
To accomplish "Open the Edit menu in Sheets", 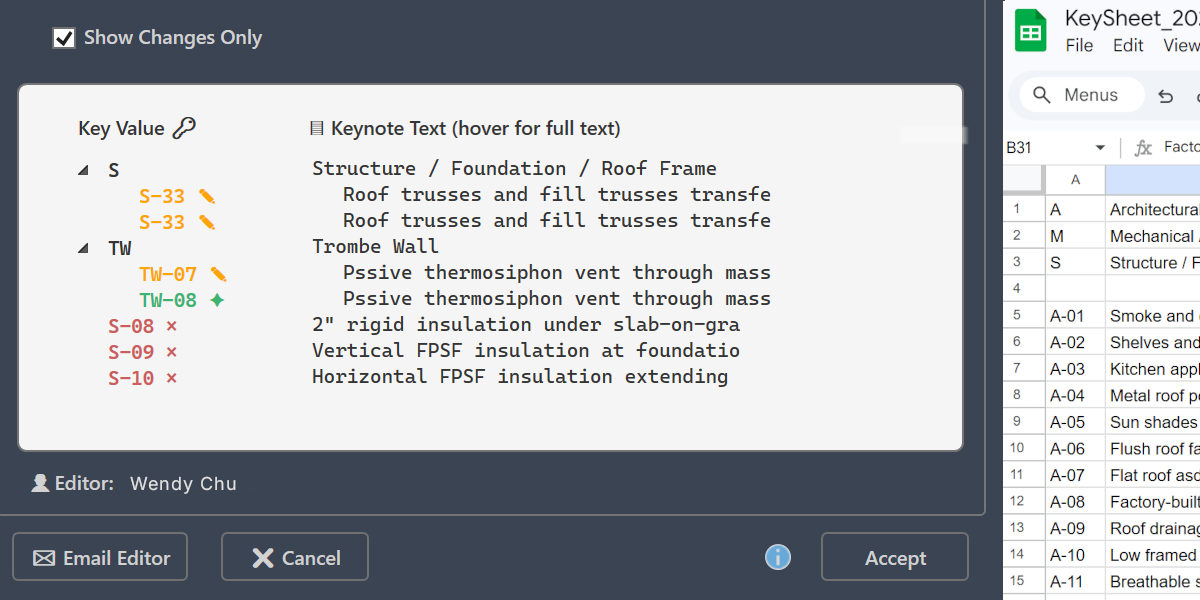I will [x=1127, y=45].
